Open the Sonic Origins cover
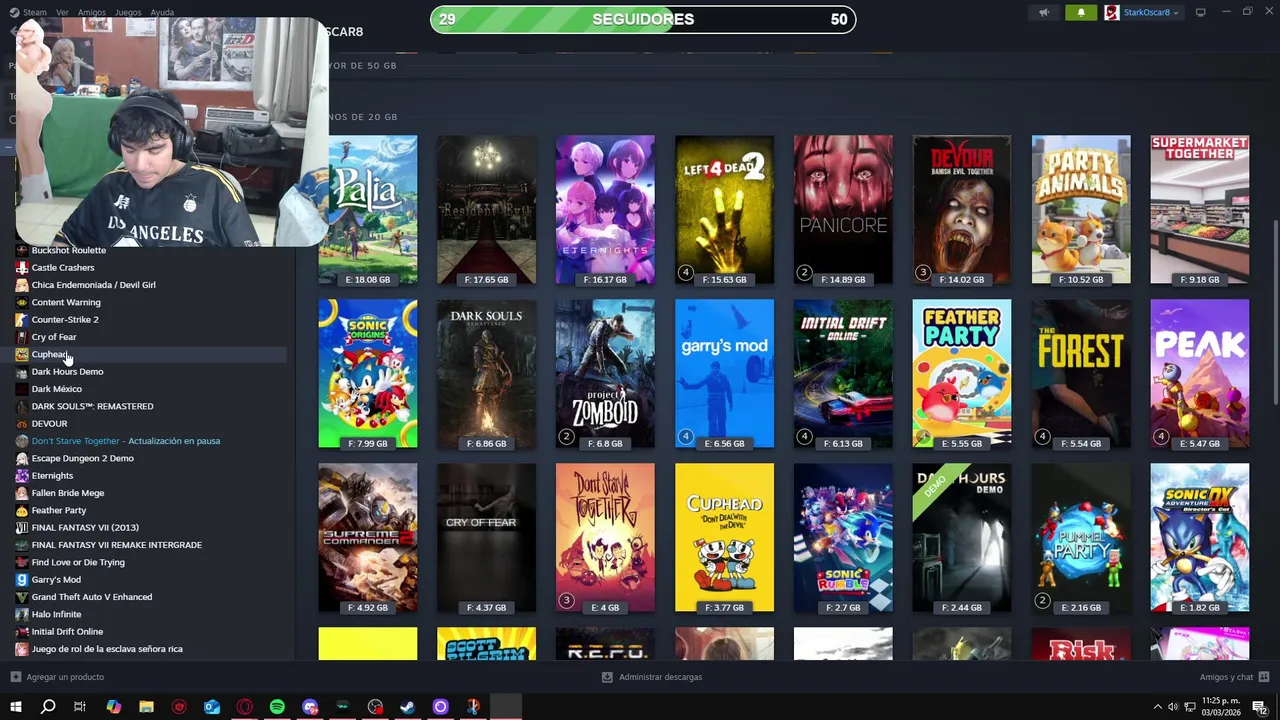This screenshot has width=1280, height=720. pos(368,374)
